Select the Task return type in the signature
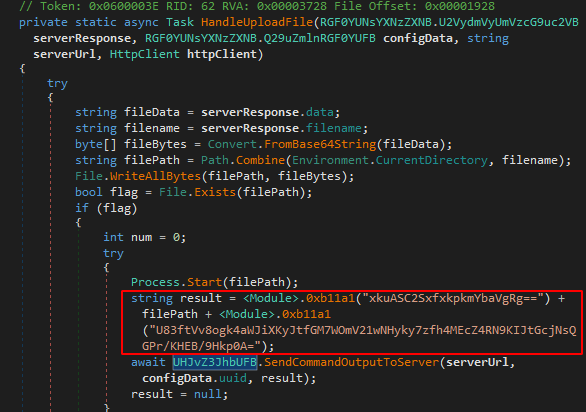 [180, 22]
